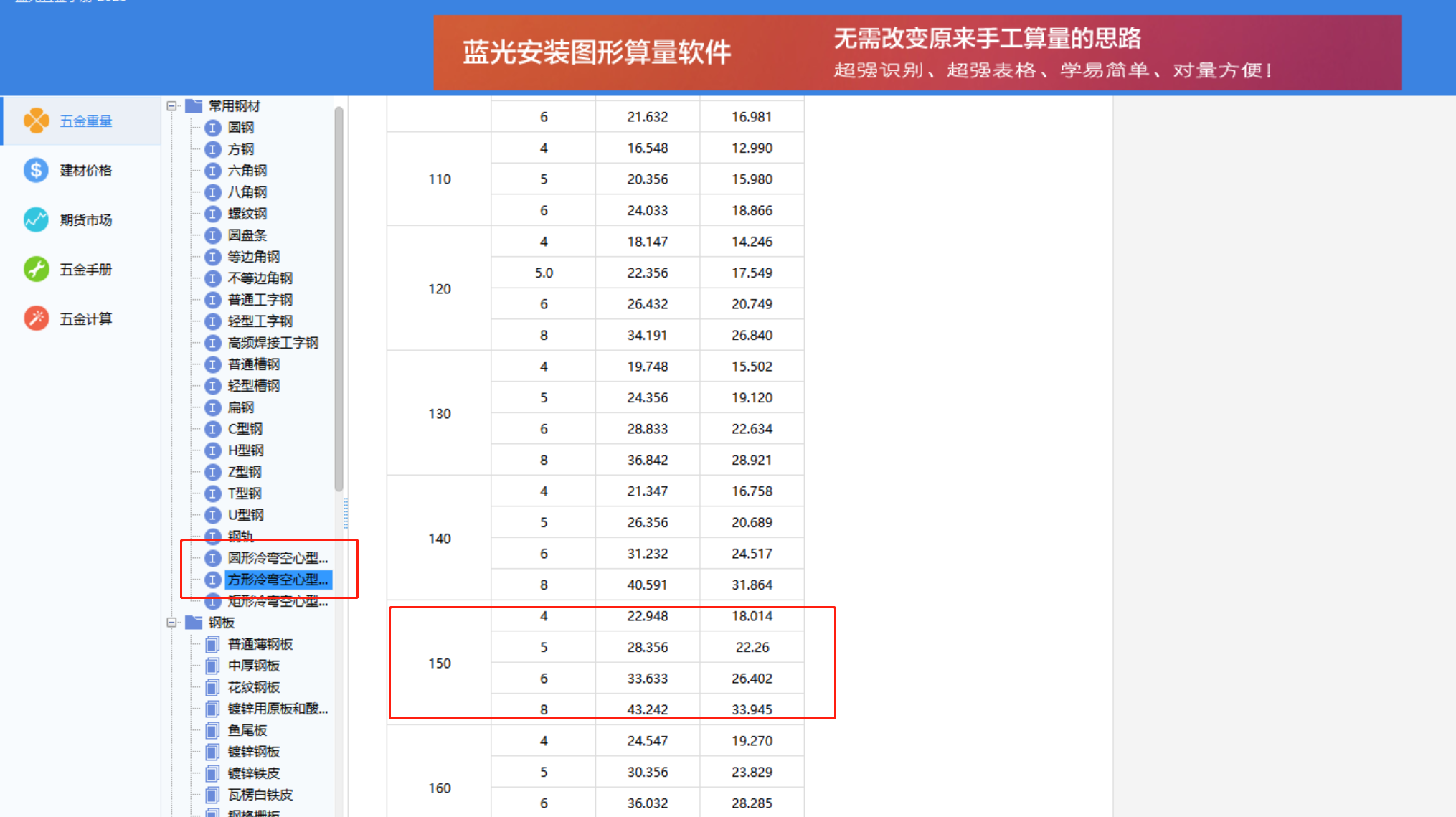Select 镀锌钢板 in the tree

pyautogui.click(x=254, y=752)
